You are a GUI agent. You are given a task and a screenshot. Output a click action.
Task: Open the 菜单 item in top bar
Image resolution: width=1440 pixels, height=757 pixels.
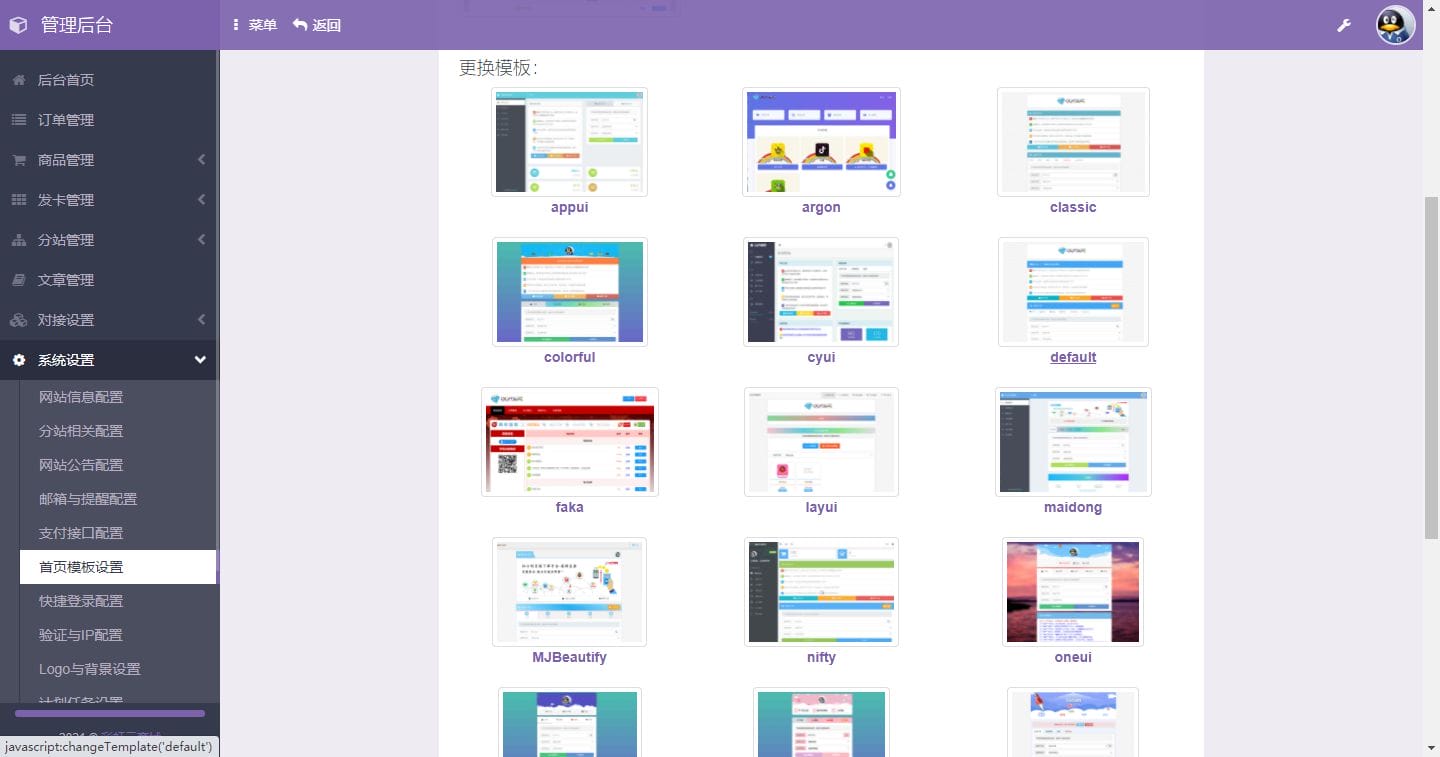pyautogui.click(x=255, y=25)
